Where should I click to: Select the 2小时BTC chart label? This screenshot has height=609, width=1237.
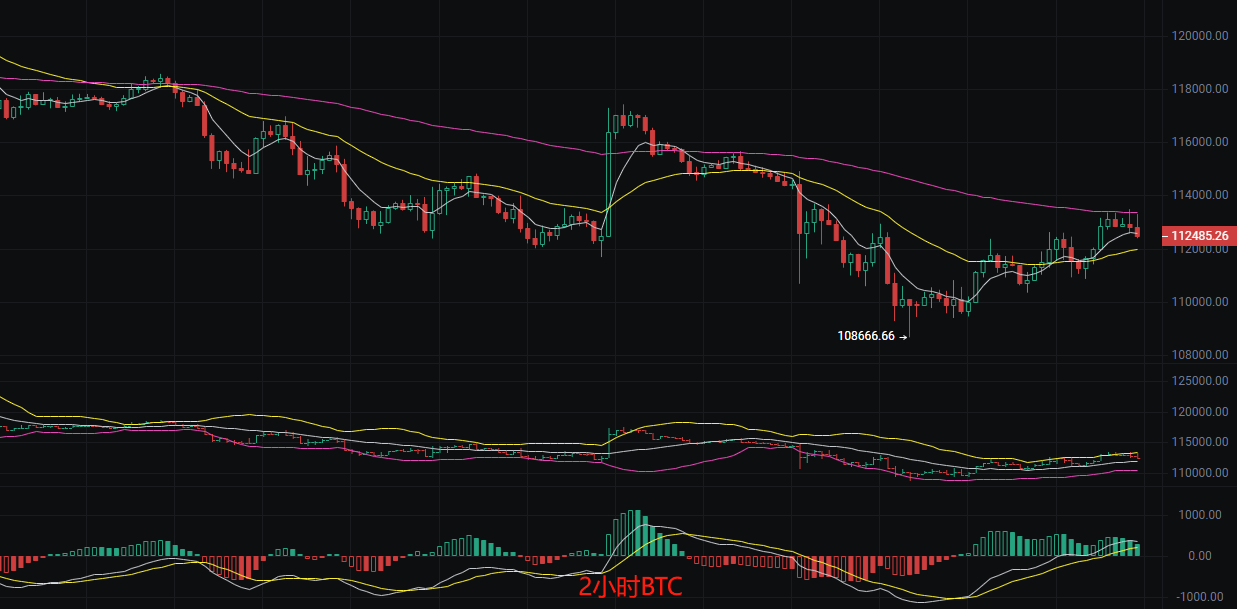click(629, 587)
